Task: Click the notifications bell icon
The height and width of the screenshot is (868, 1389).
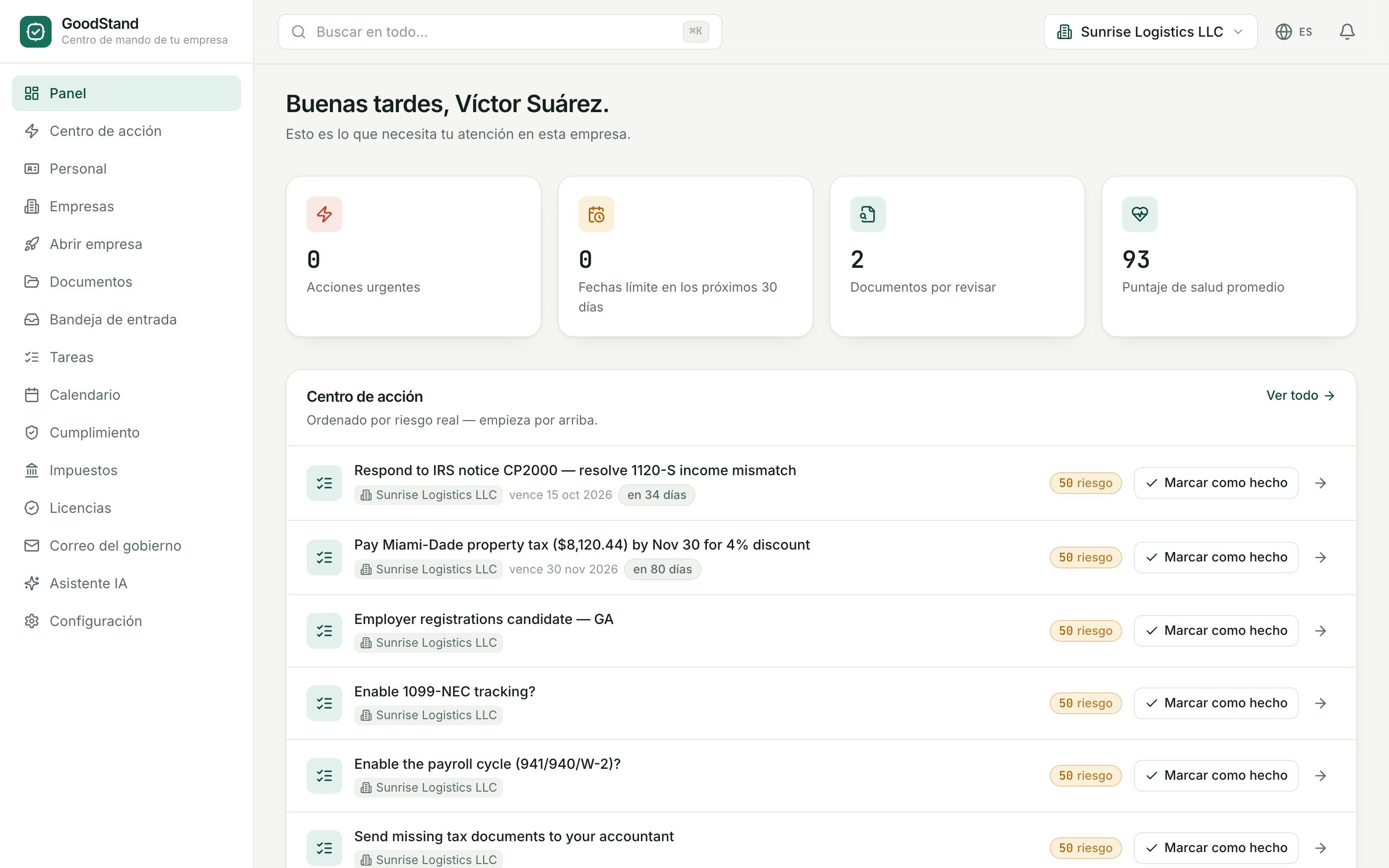Action: tap(1346, 32)
